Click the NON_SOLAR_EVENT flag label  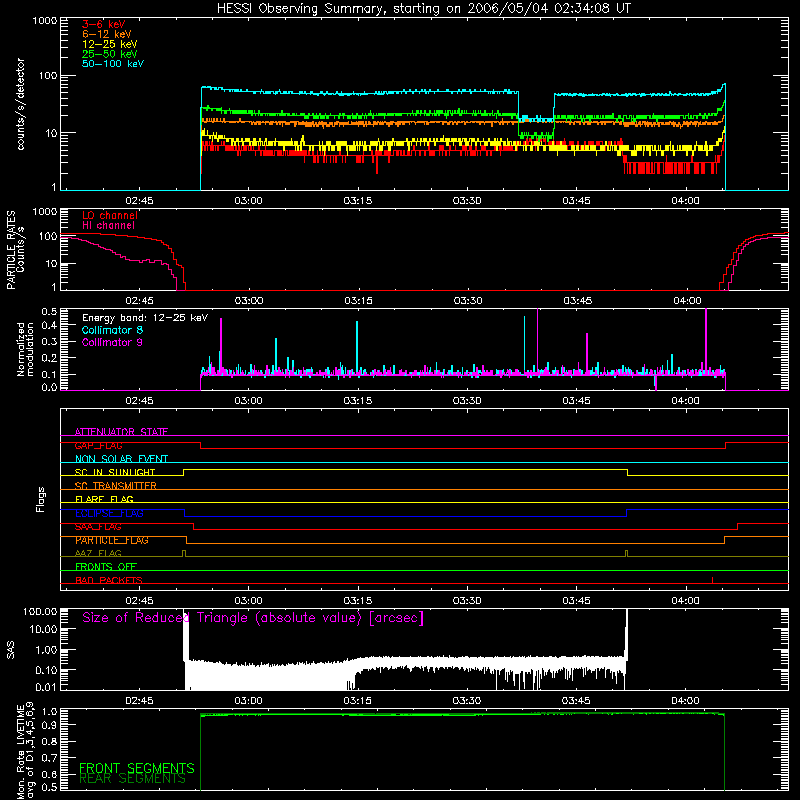121,459
